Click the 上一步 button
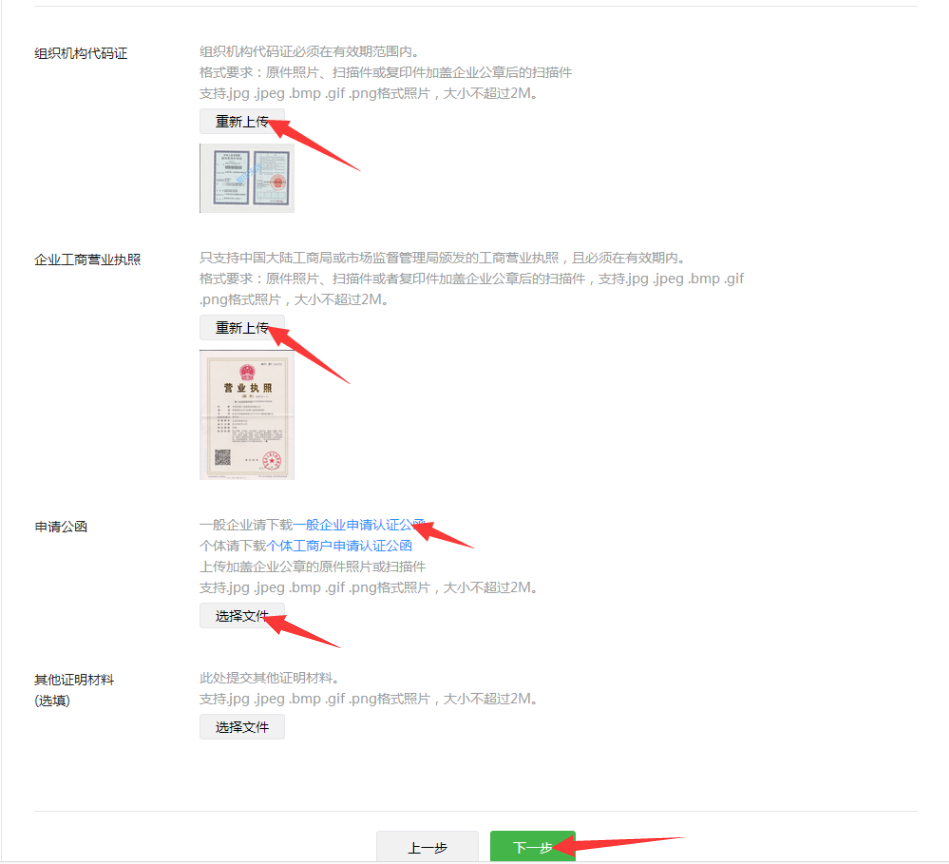Viewport: 949px width, 864px height. (x=427, y=846)
